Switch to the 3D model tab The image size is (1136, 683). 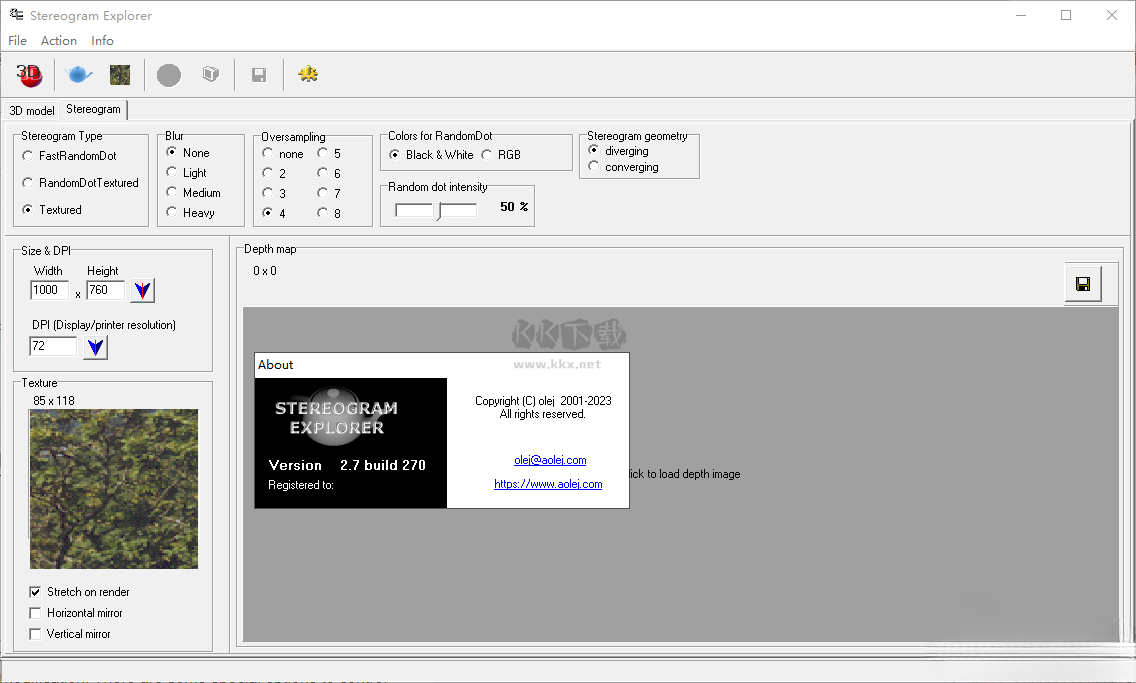click(32, 111)
